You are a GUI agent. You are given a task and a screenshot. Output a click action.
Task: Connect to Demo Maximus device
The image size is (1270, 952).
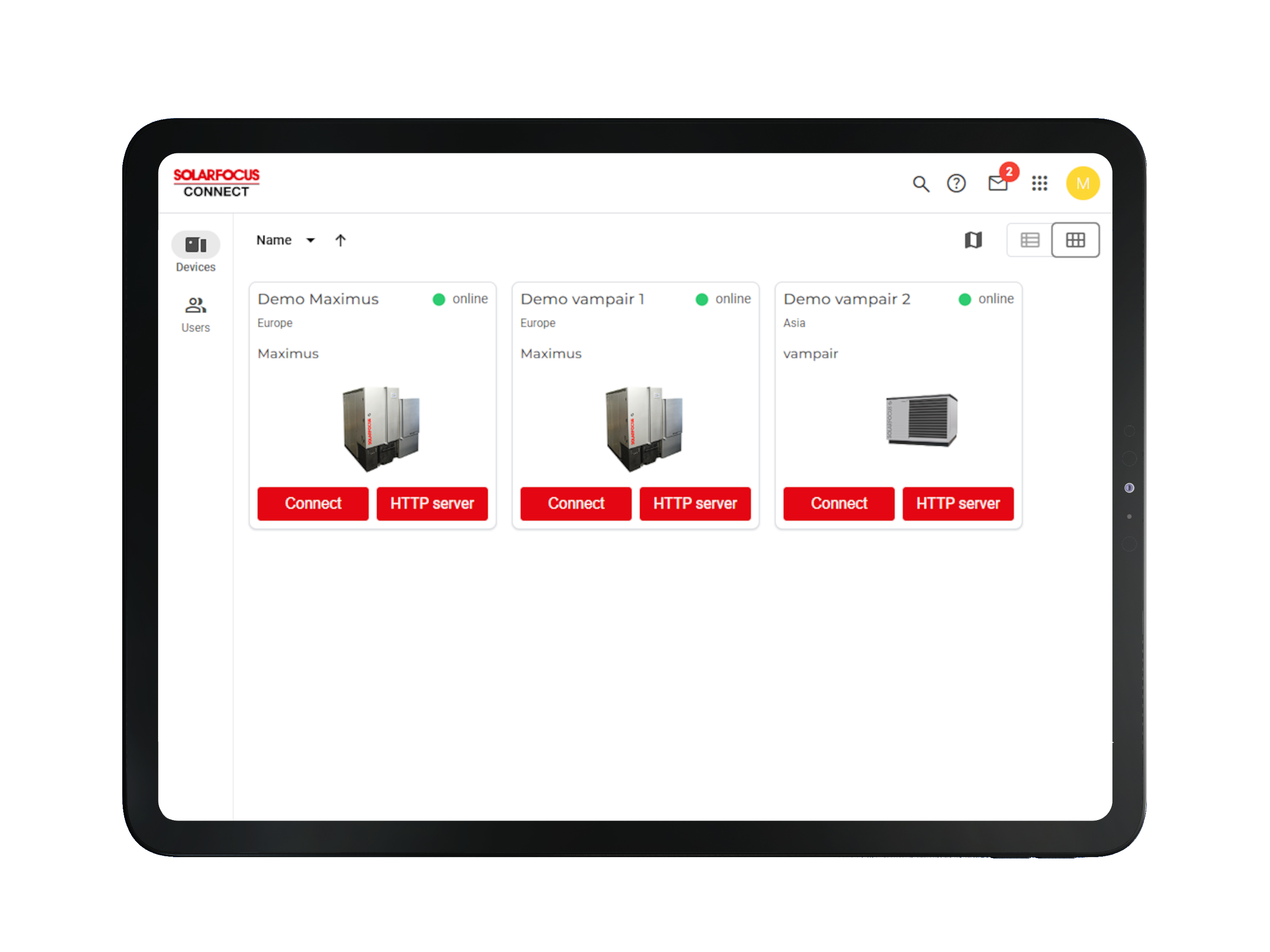313,503
